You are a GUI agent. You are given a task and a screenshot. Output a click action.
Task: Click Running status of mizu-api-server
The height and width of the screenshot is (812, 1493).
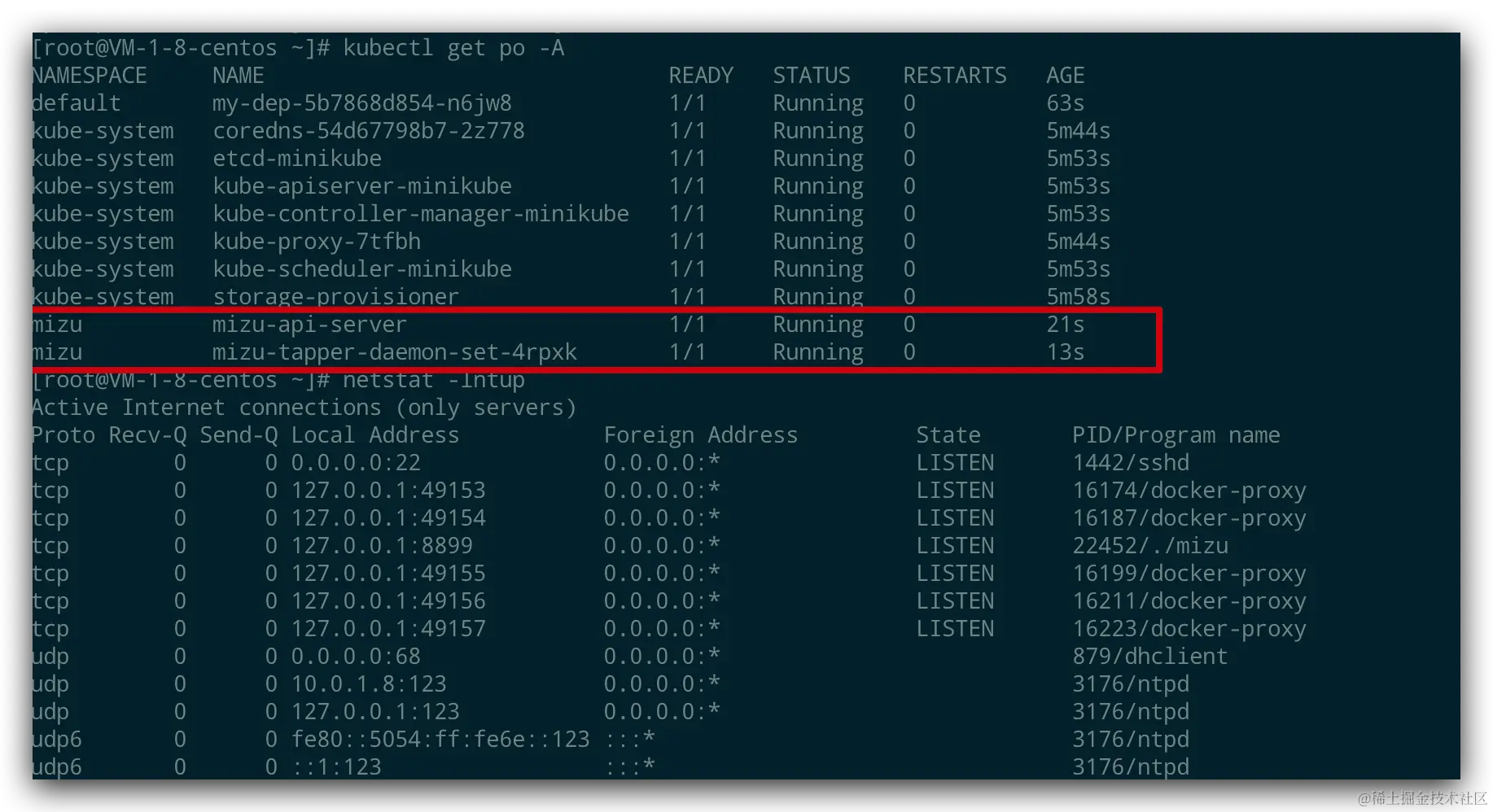[x=818, y=325]
